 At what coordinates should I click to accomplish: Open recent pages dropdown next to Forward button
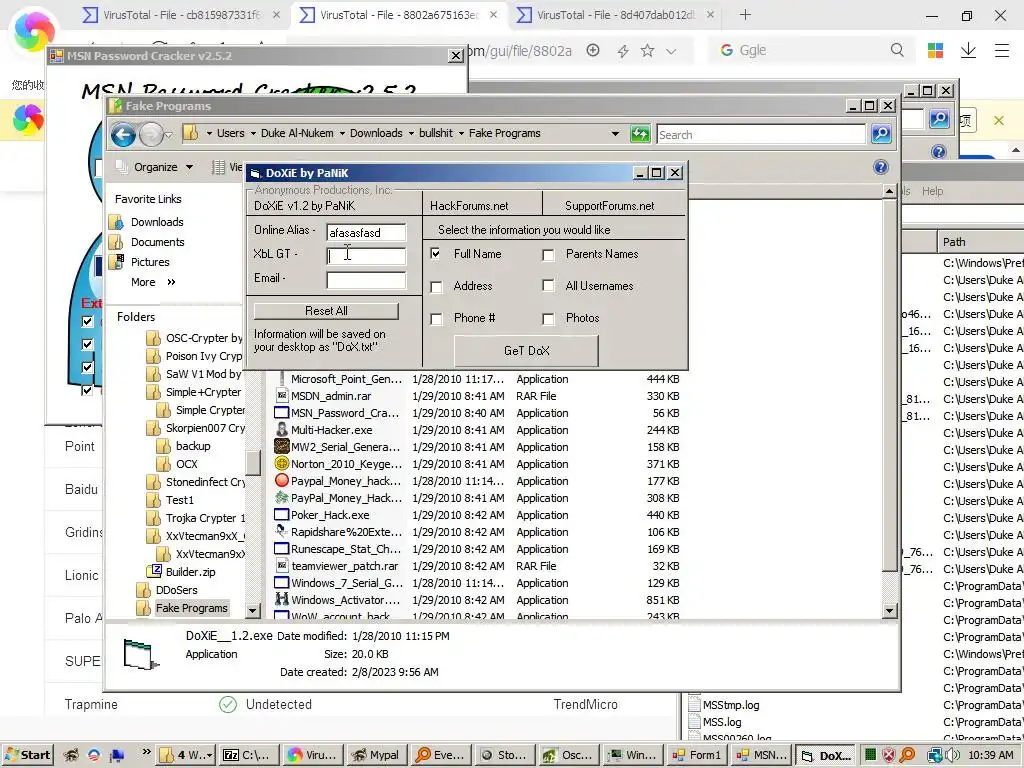[168, 135]
